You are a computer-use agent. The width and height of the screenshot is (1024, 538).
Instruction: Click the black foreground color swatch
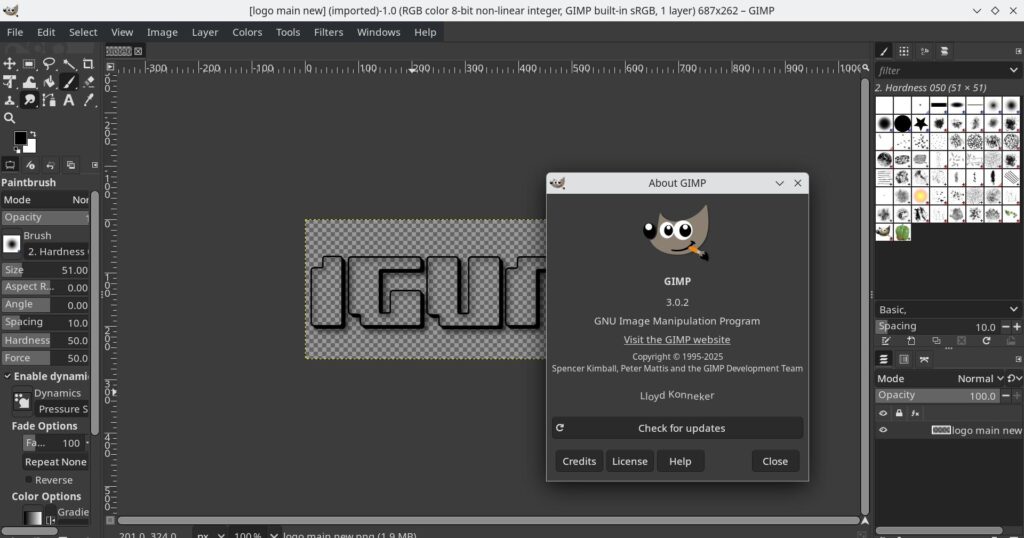(x=20, y=138)
